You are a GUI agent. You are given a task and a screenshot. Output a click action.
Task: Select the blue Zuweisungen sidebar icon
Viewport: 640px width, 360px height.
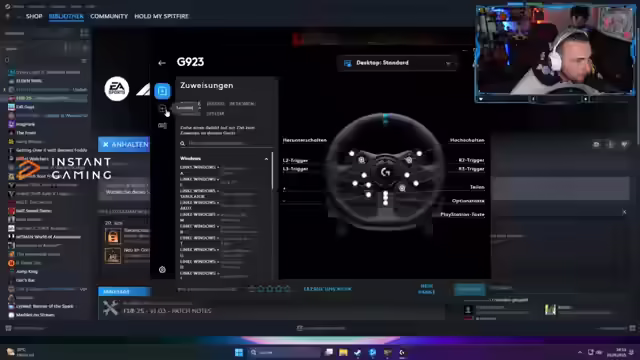coord(162,91)
